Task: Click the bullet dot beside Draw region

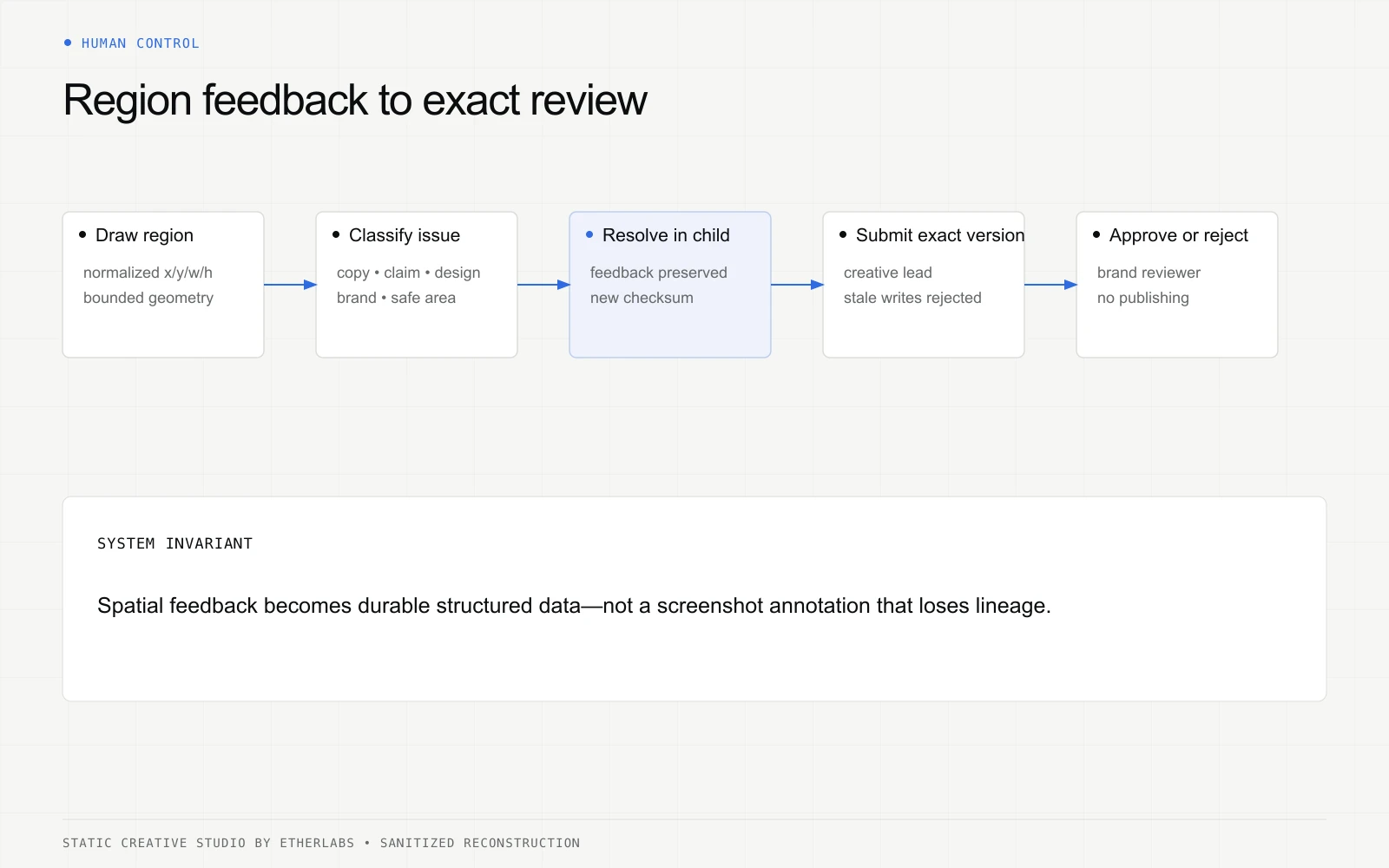Action: tap(82, 234)
